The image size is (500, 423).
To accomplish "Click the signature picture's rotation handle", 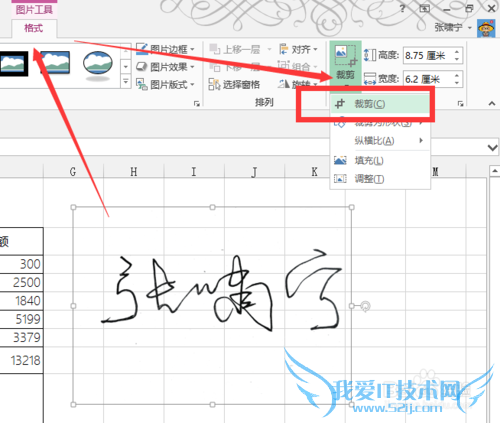I will [366, 306].
